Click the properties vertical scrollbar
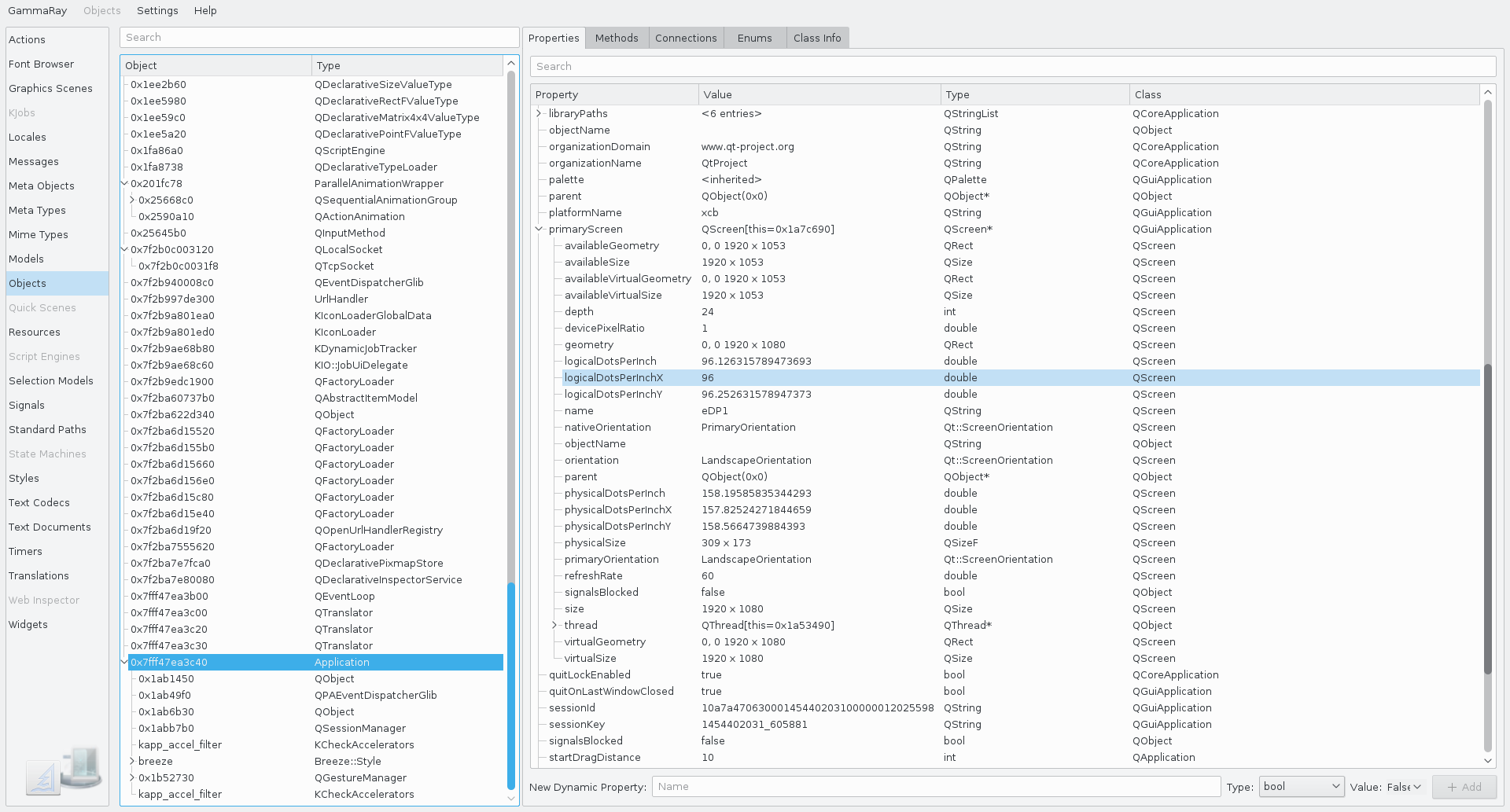This screenshot has width=1510, height=812. pyautogui.click(x=1487, y=519)
